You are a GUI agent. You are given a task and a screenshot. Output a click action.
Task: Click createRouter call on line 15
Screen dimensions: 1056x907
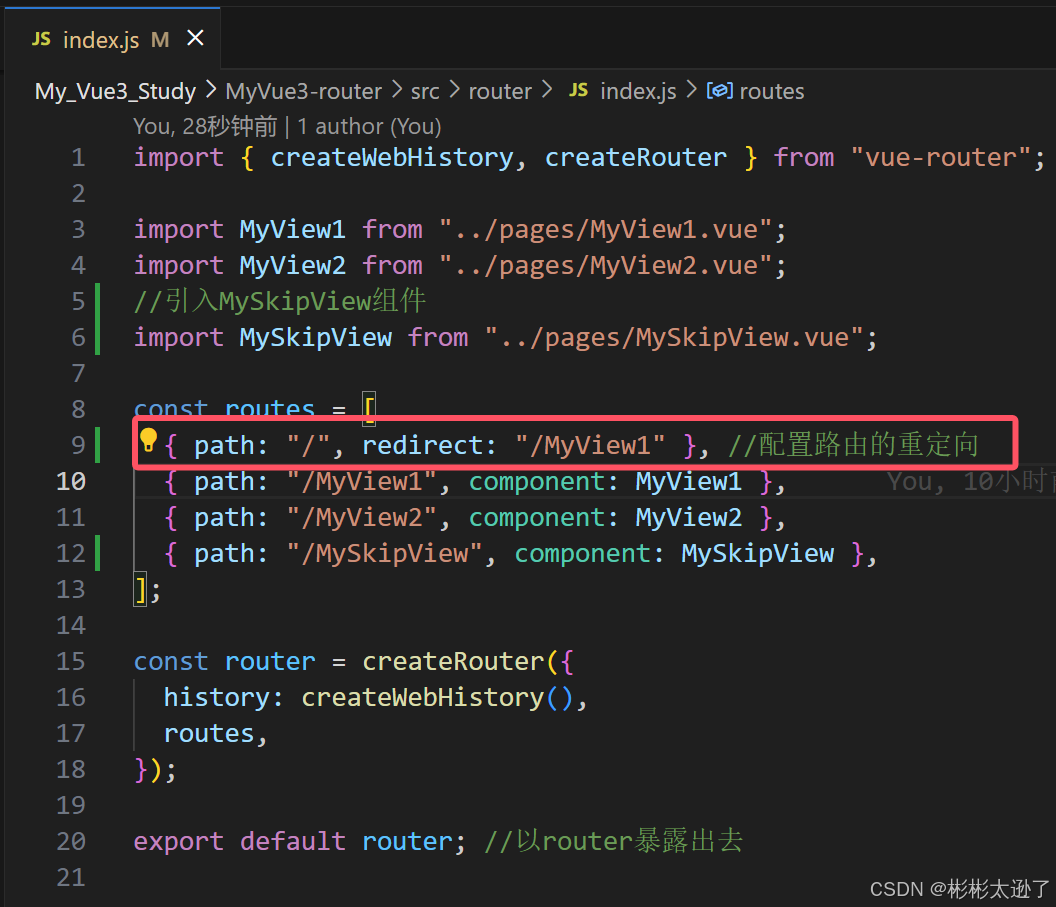point(453,661)
